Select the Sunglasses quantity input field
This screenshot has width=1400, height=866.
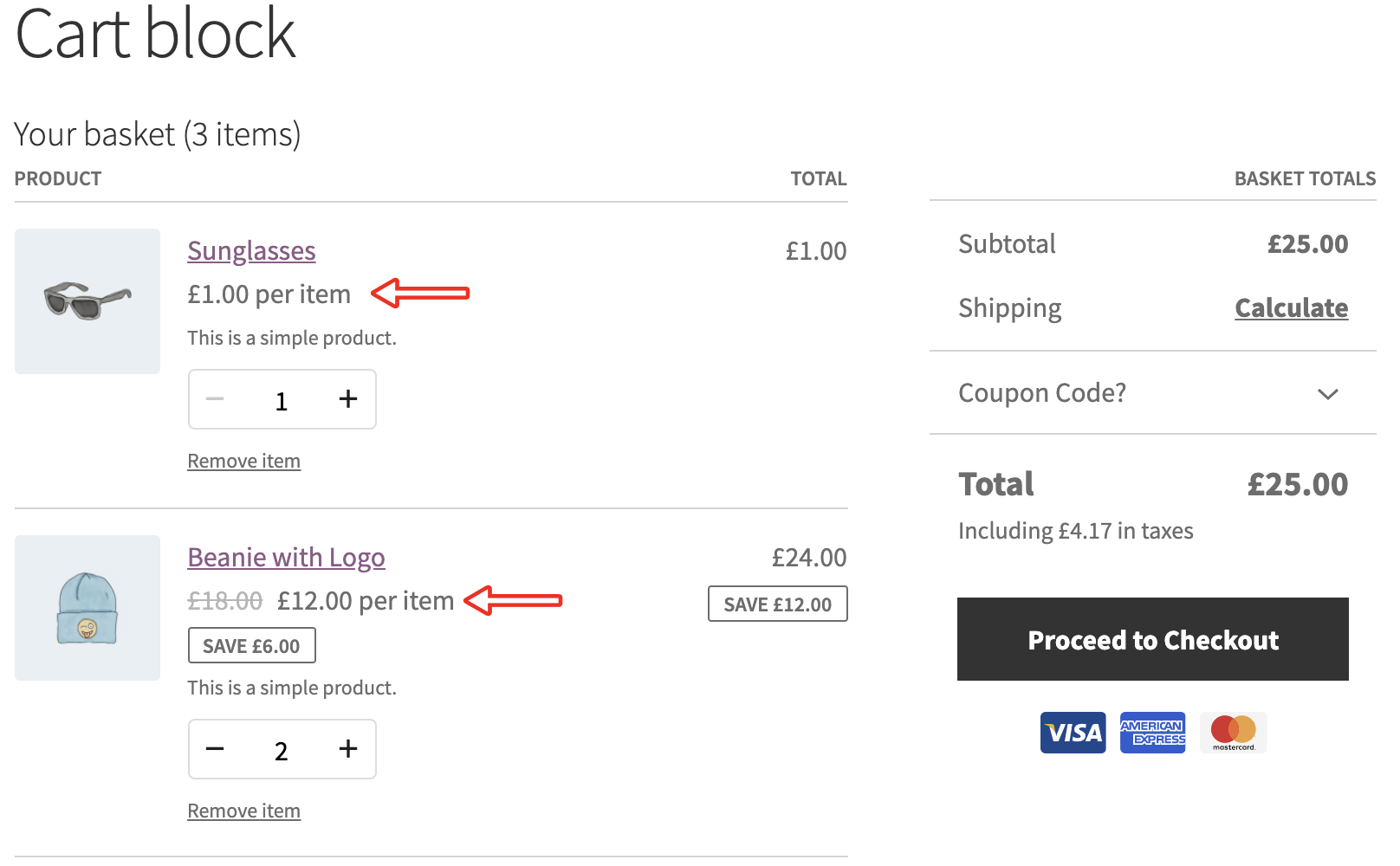point(282,399)
